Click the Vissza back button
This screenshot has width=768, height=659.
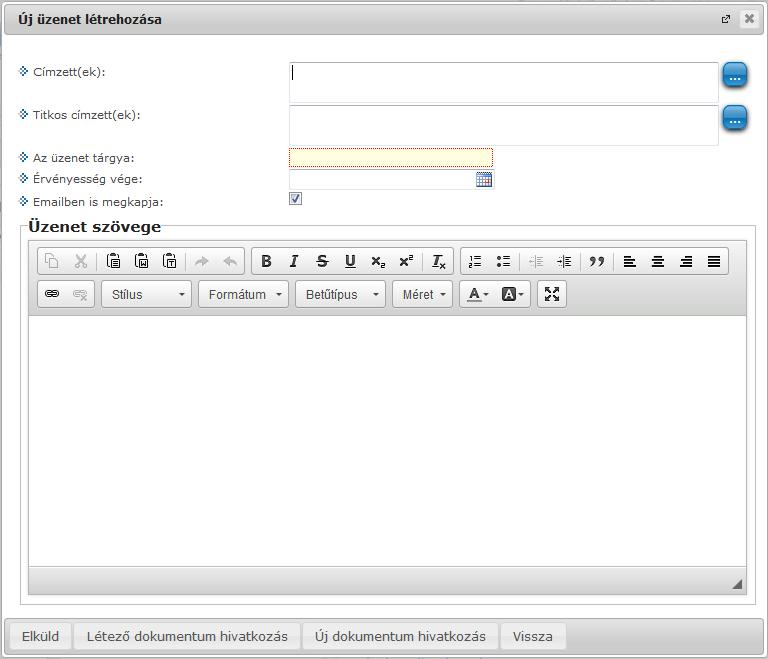[x=532, y=636]
